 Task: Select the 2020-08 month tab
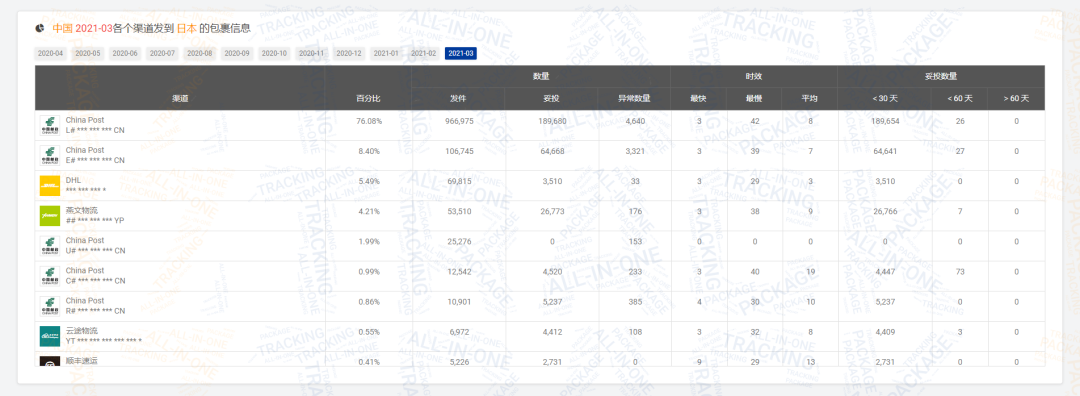[200, 53]
